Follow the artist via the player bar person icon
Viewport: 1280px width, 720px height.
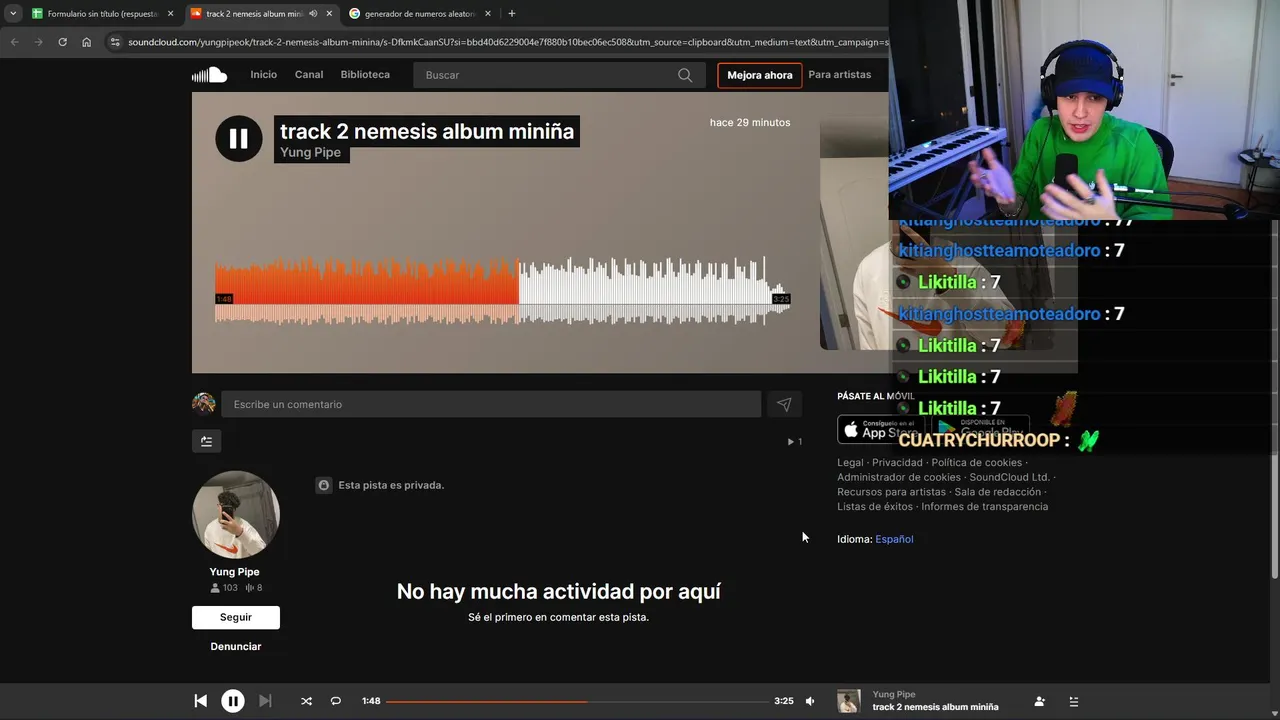(1040, 701)
